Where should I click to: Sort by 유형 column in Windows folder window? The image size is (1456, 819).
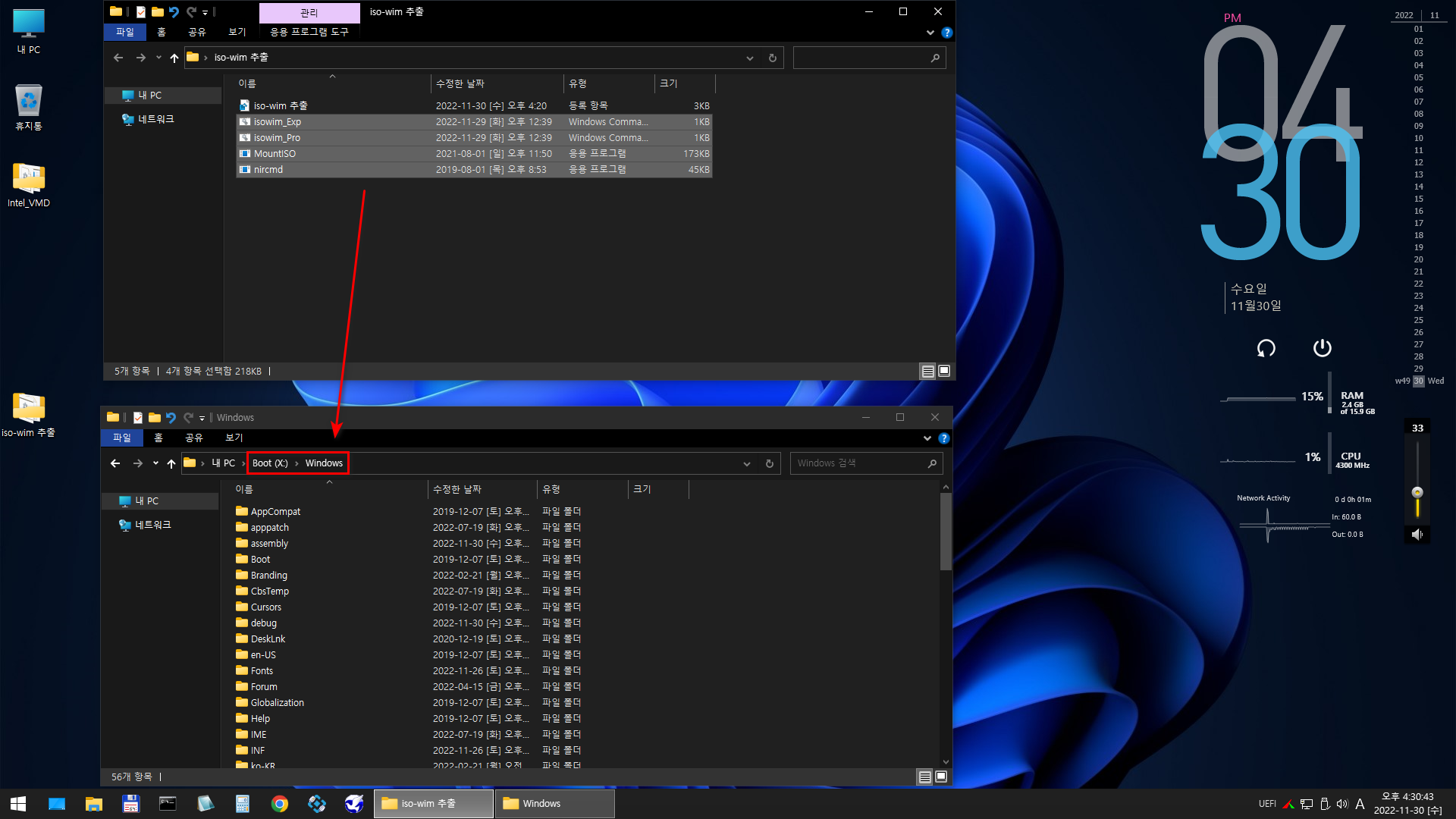(582, 489)
